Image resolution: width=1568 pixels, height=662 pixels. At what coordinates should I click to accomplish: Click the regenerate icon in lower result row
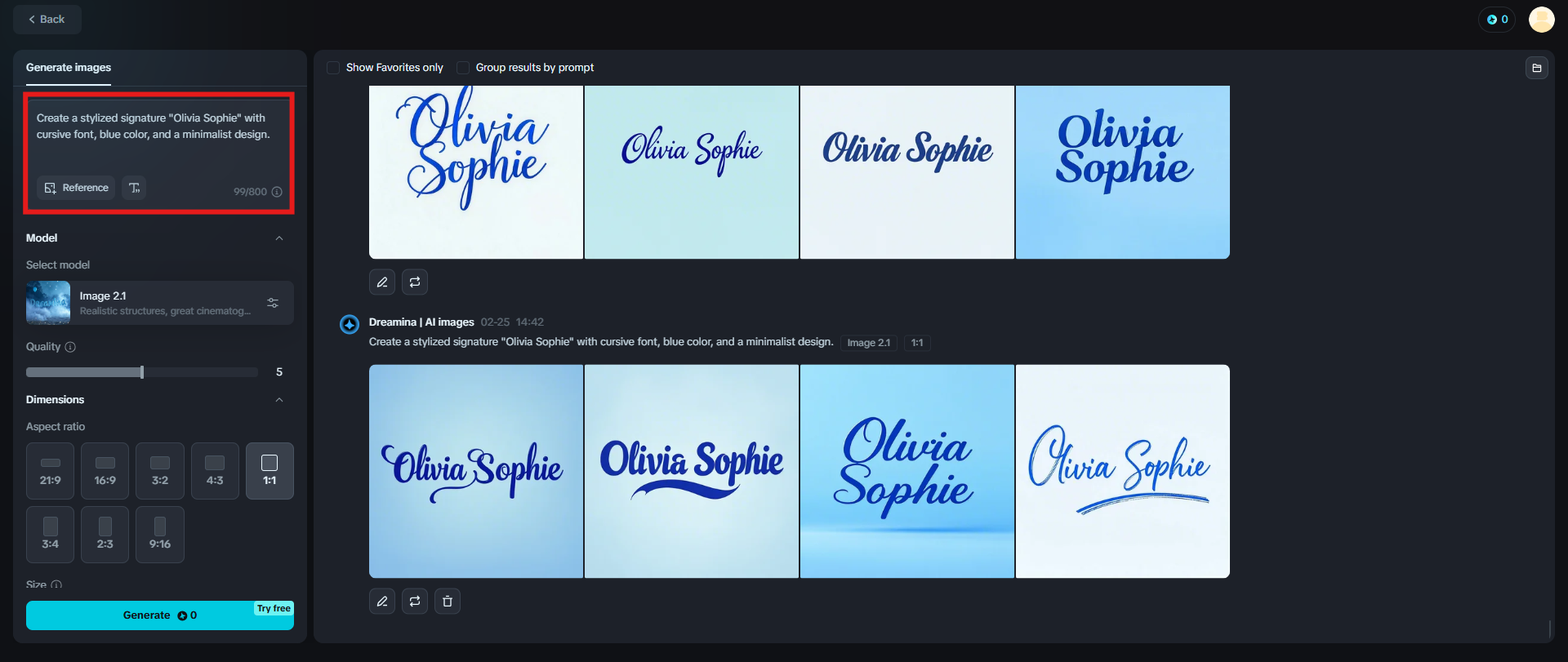[x=415, y=602]
